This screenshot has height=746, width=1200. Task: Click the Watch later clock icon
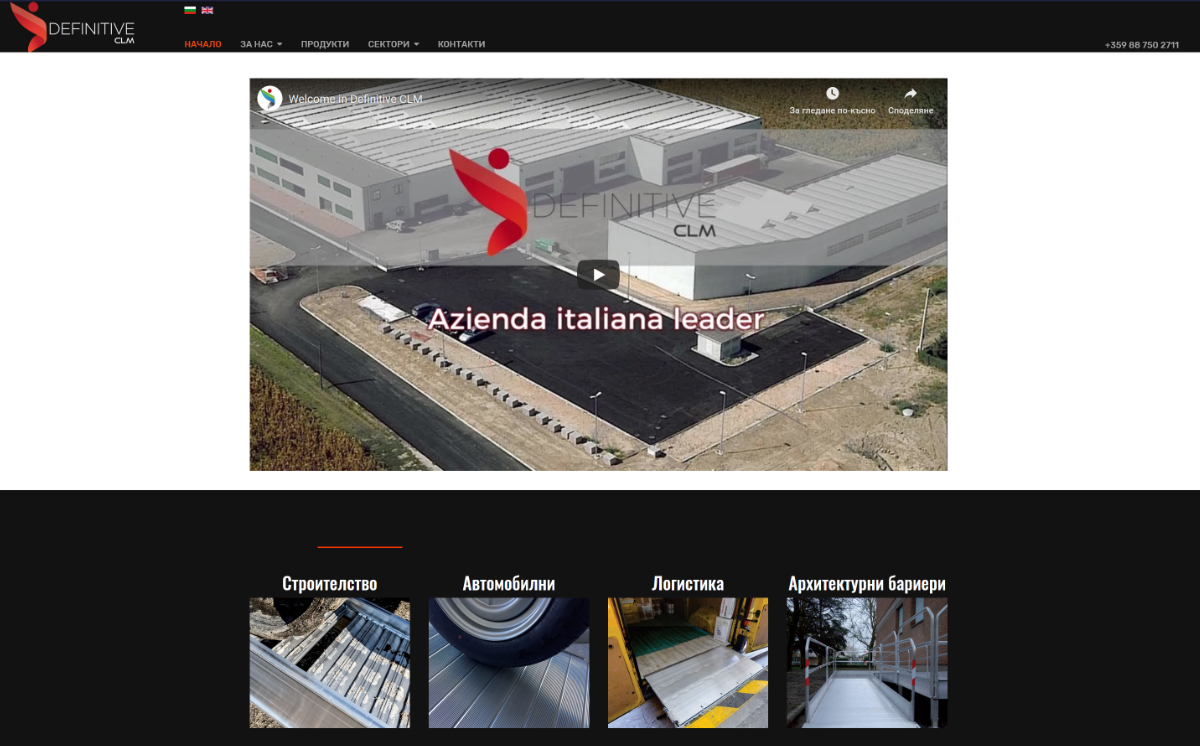coord(832,94)
